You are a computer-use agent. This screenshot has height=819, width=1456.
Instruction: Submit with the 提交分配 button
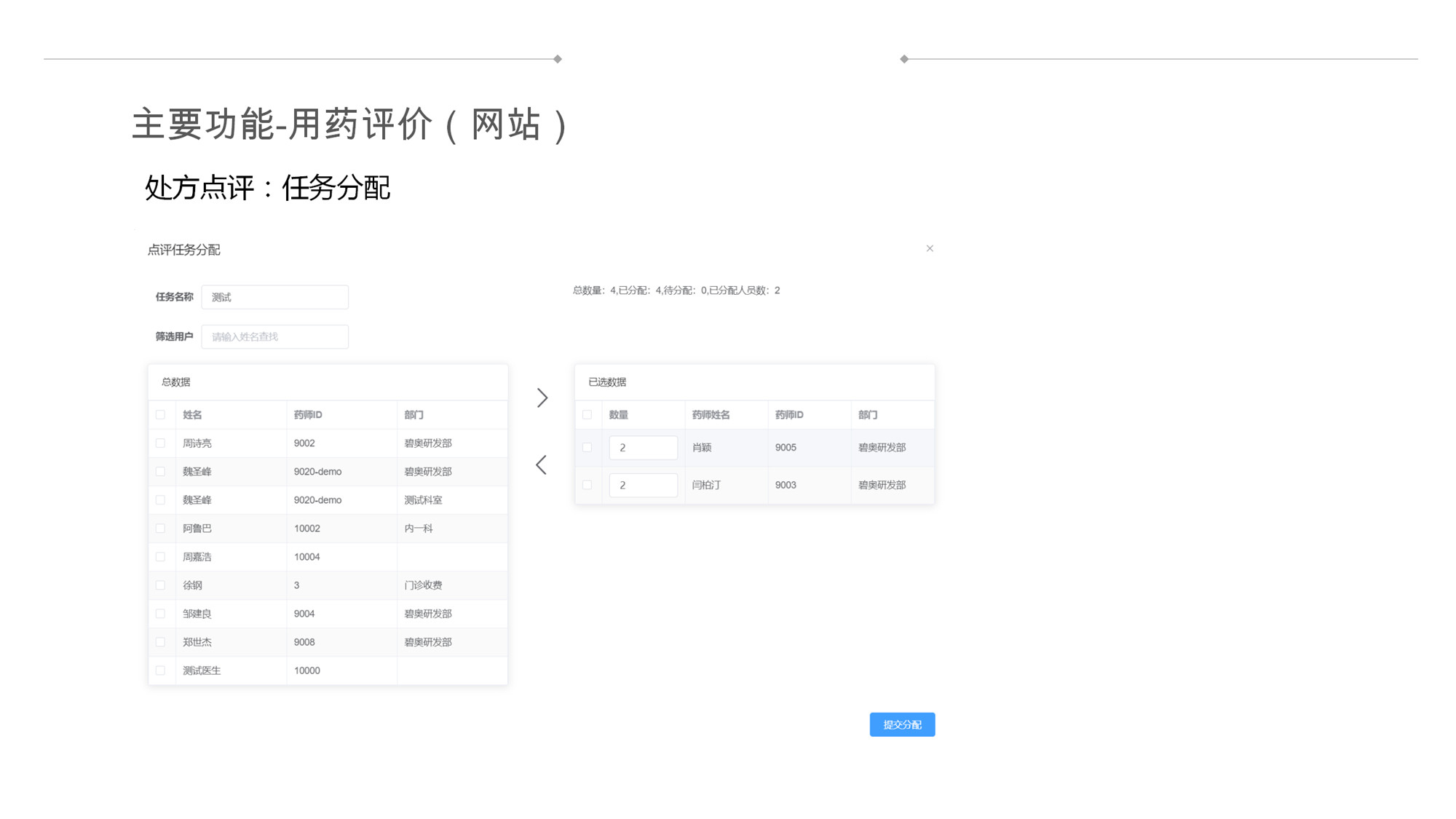point(902,724)
